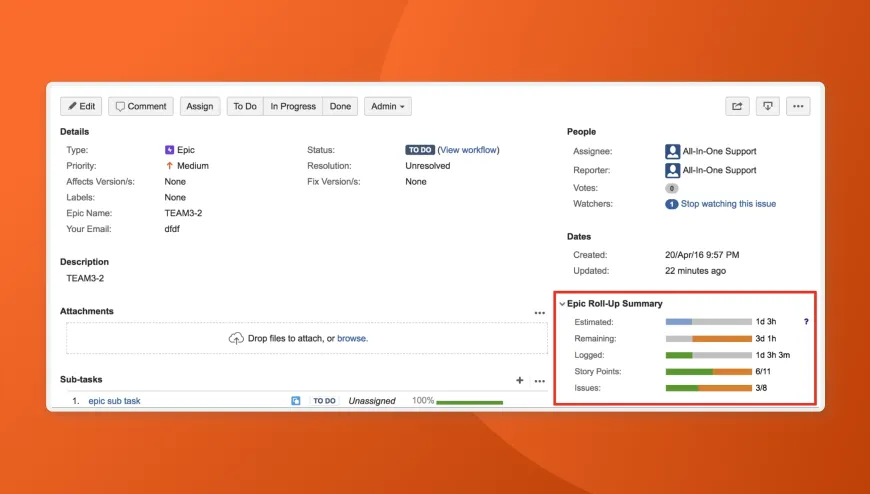Click the Story Points progress bar
This screenshot has width=870, height=494.
[708, 372]
